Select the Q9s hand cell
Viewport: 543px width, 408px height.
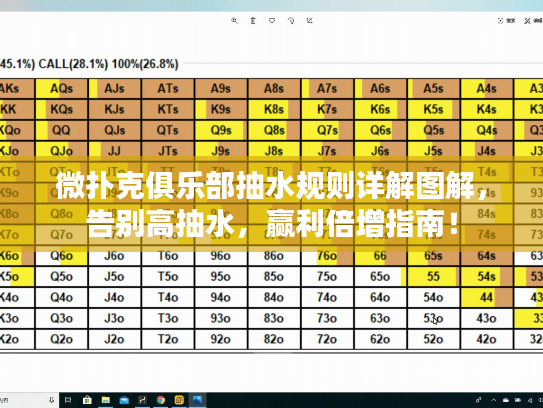pyautogui.click(x=221, y=131)
